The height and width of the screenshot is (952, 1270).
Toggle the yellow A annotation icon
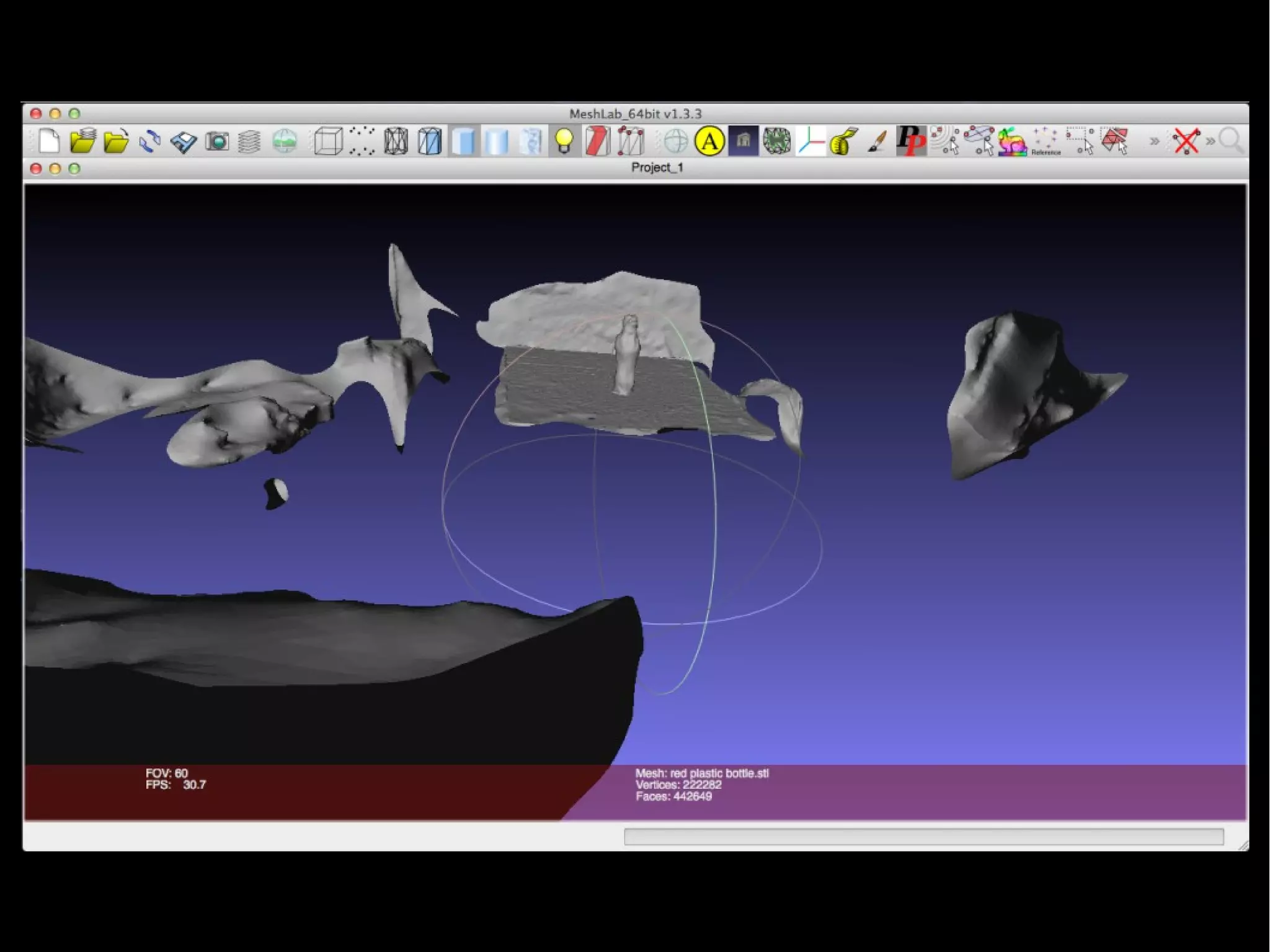tap(709, 141)
